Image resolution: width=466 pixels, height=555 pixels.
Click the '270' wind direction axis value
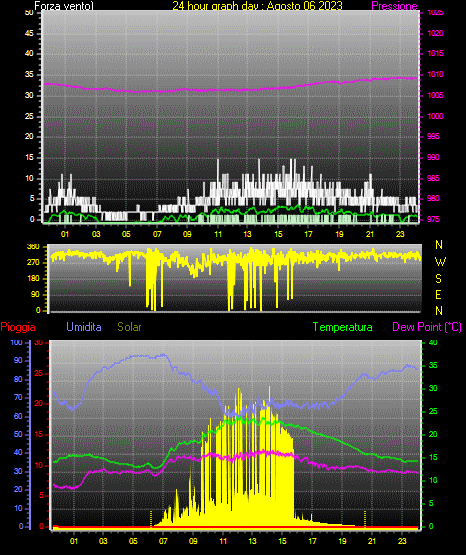(x=34, y=263)
